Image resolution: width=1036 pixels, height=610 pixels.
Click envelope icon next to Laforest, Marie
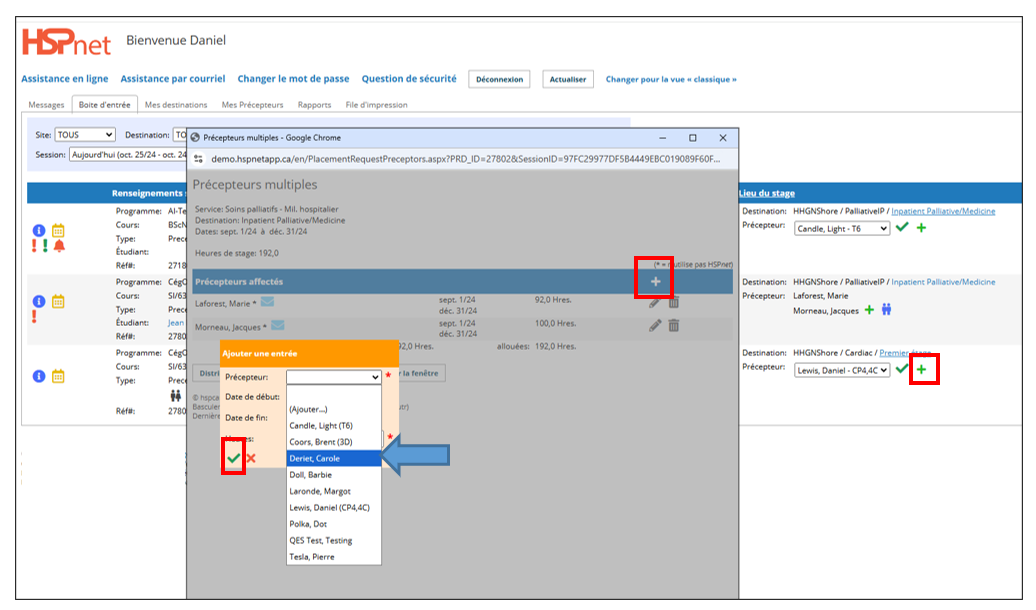click(268, 302)
